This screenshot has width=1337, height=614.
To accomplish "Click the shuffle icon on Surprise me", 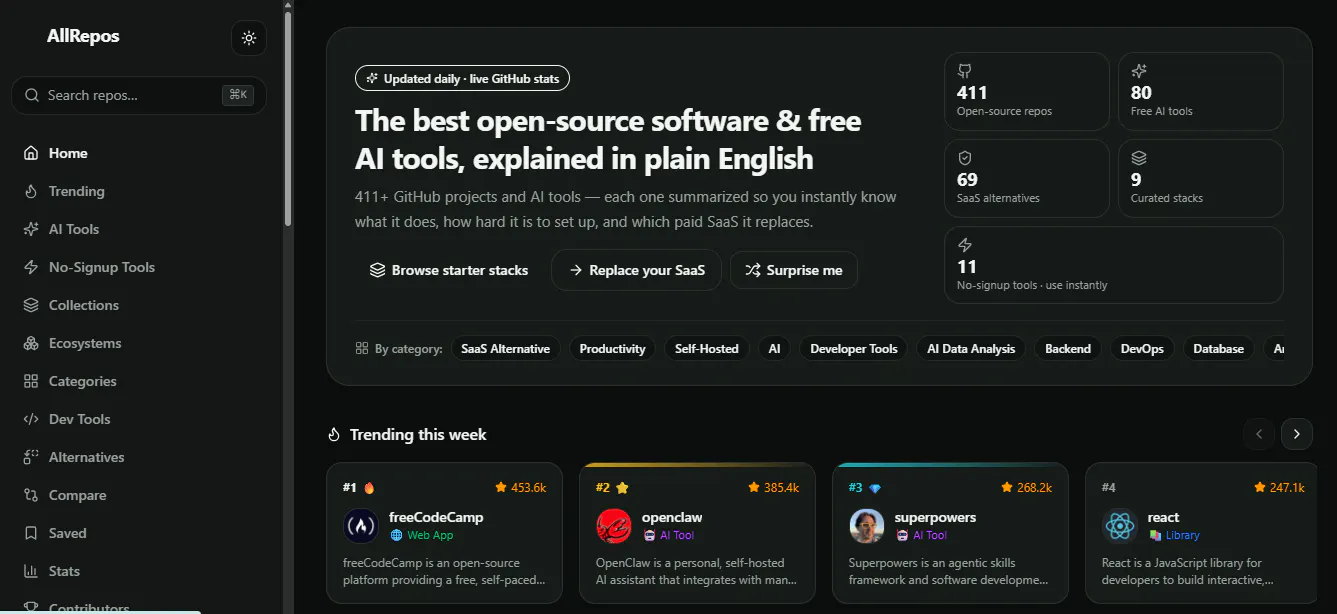I will (x=753, y=270).
